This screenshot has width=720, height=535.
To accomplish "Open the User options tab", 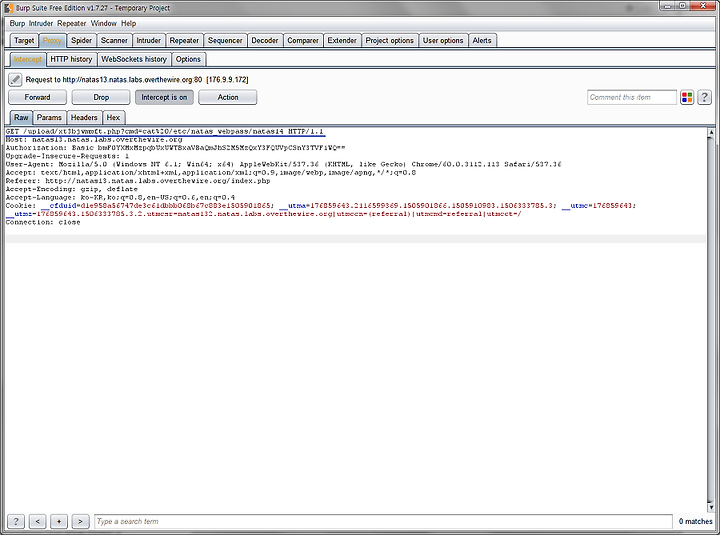I will pyautogui.click(x=443, y=40).
